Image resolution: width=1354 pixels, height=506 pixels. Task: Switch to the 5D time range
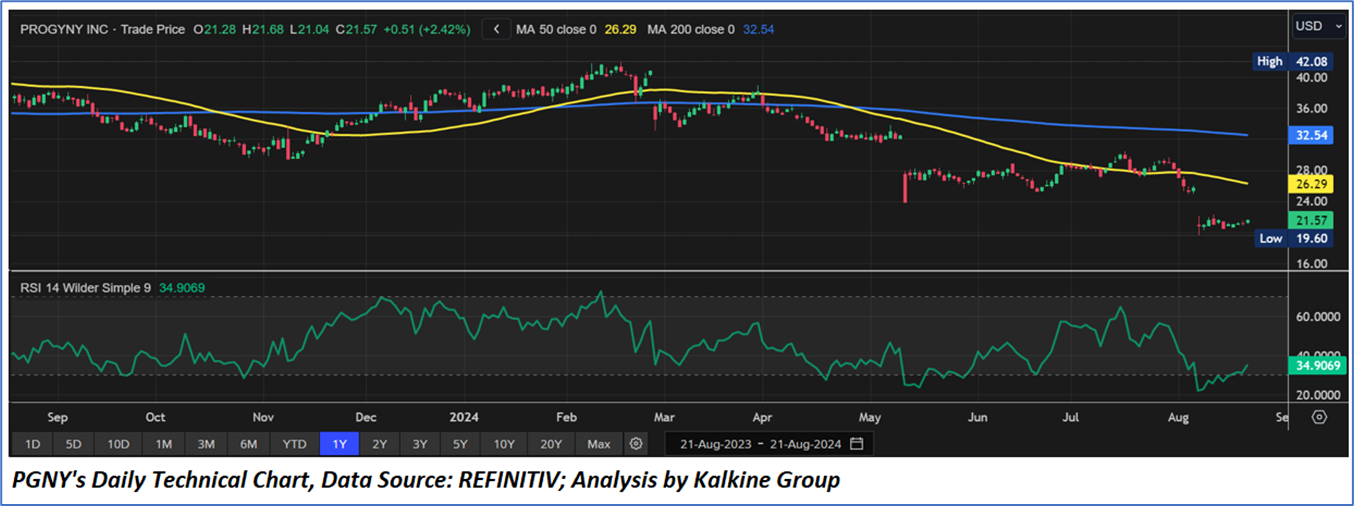pos(75,443)
